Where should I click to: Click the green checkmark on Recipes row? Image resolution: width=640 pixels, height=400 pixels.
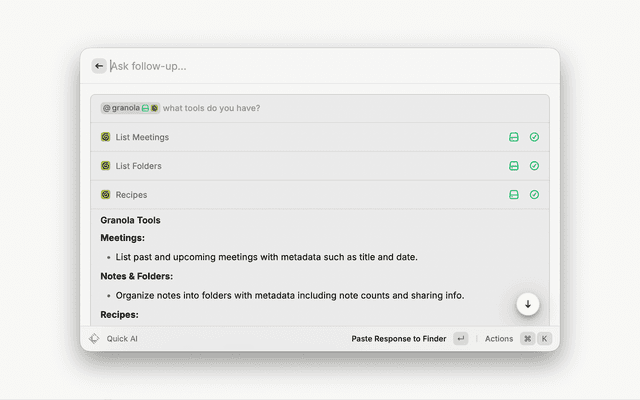coord(534,195)
